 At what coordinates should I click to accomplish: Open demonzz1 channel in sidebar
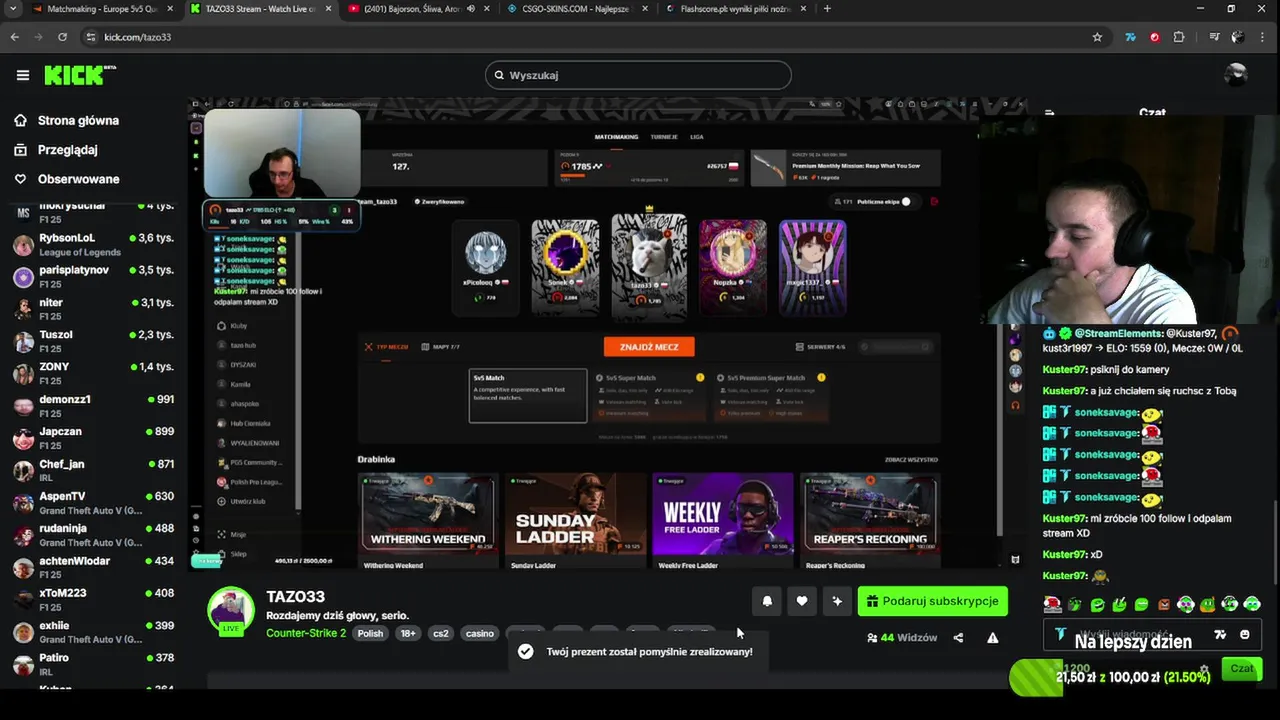point(94,405)
